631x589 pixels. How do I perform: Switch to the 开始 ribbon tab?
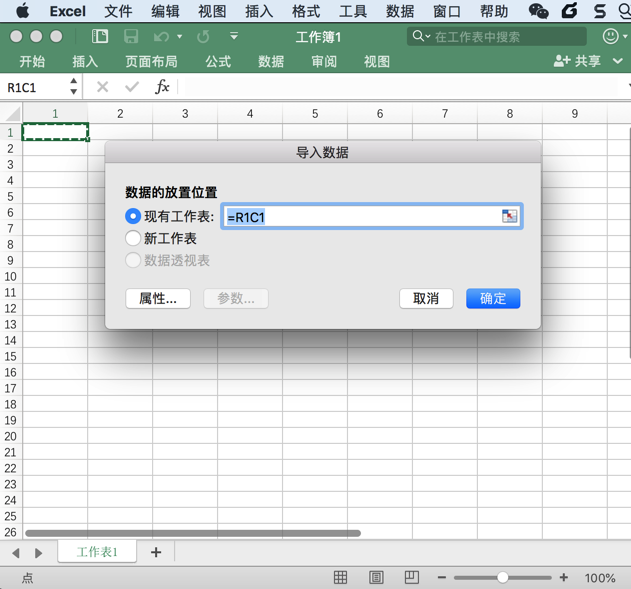(32, 62)
